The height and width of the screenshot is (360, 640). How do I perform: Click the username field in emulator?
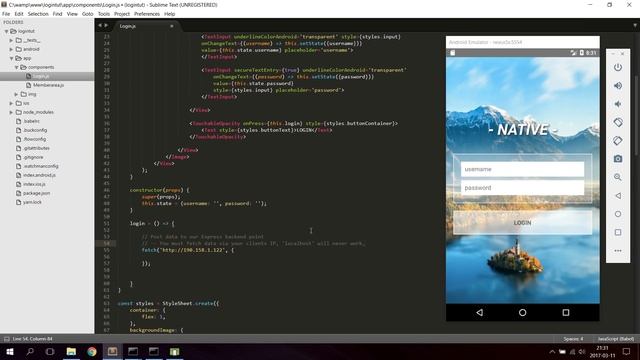tap(522, 169)
